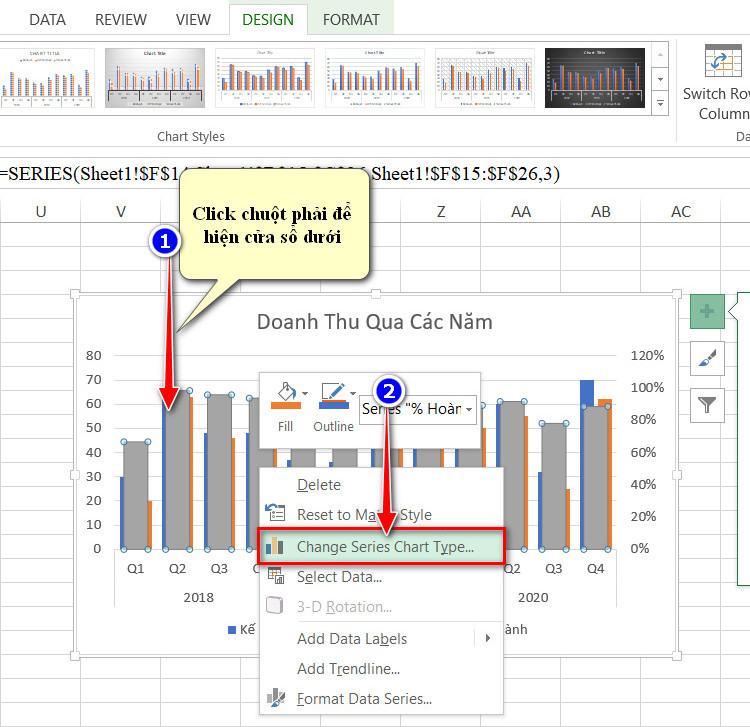
Task: Click the blue Kế legend entry
Action: click(x=242, y=629)
